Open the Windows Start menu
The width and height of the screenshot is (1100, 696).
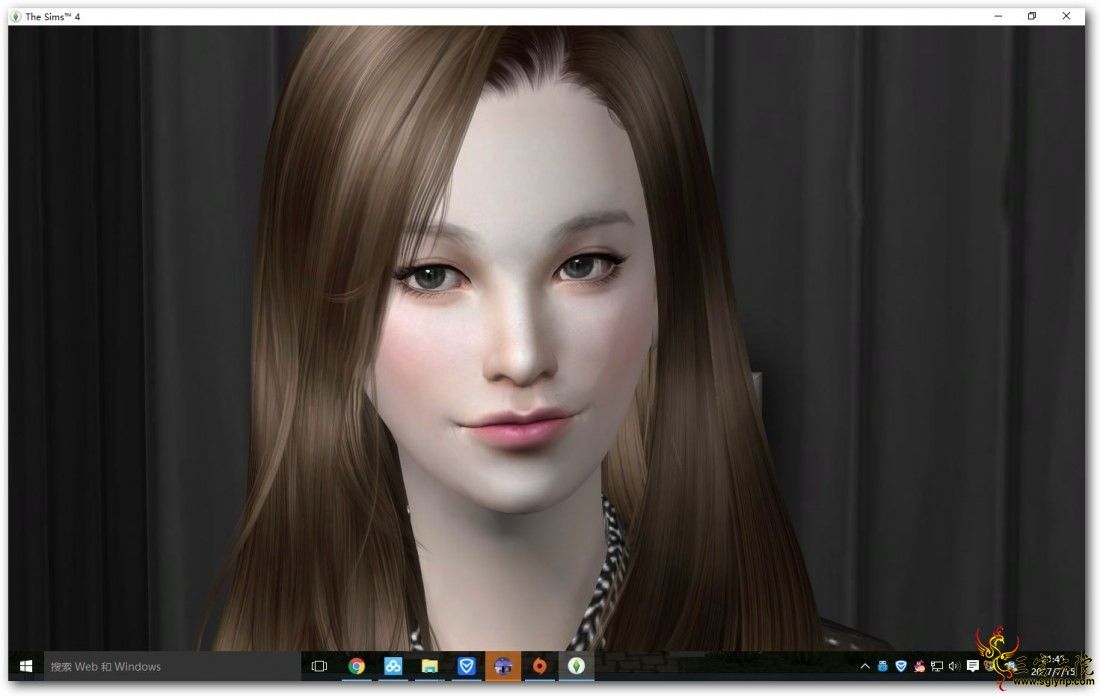pyautogui.click(x=26, y=667)
